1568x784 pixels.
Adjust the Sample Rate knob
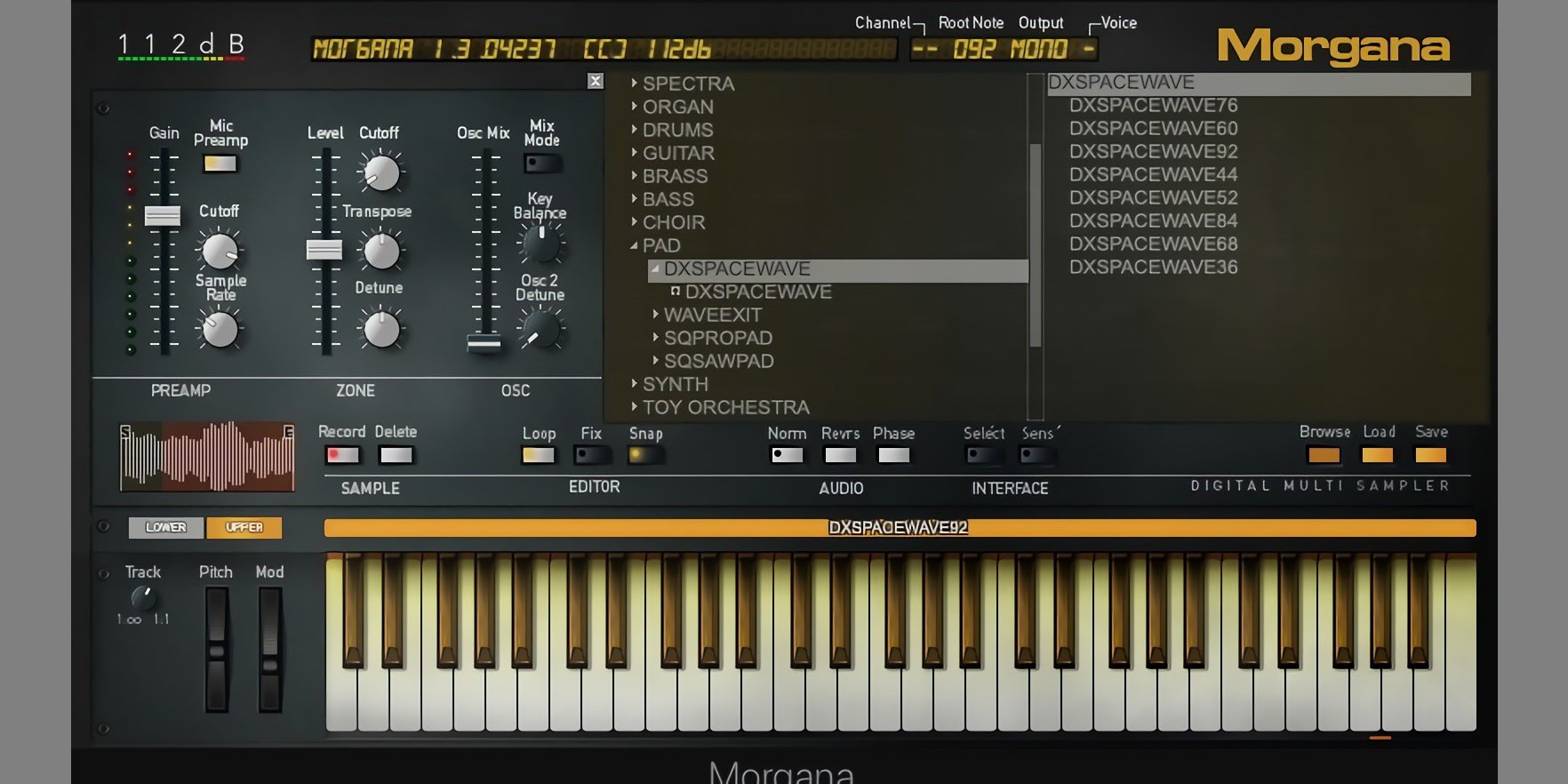click(x=220, y=330)
